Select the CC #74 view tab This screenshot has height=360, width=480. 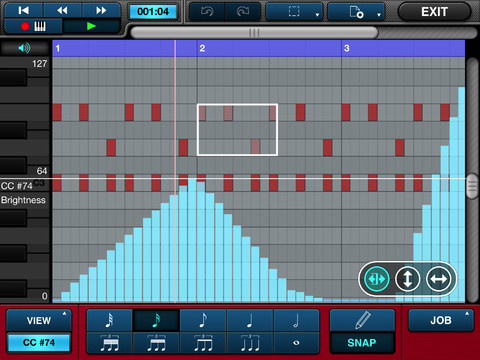[x=39, y=343]
